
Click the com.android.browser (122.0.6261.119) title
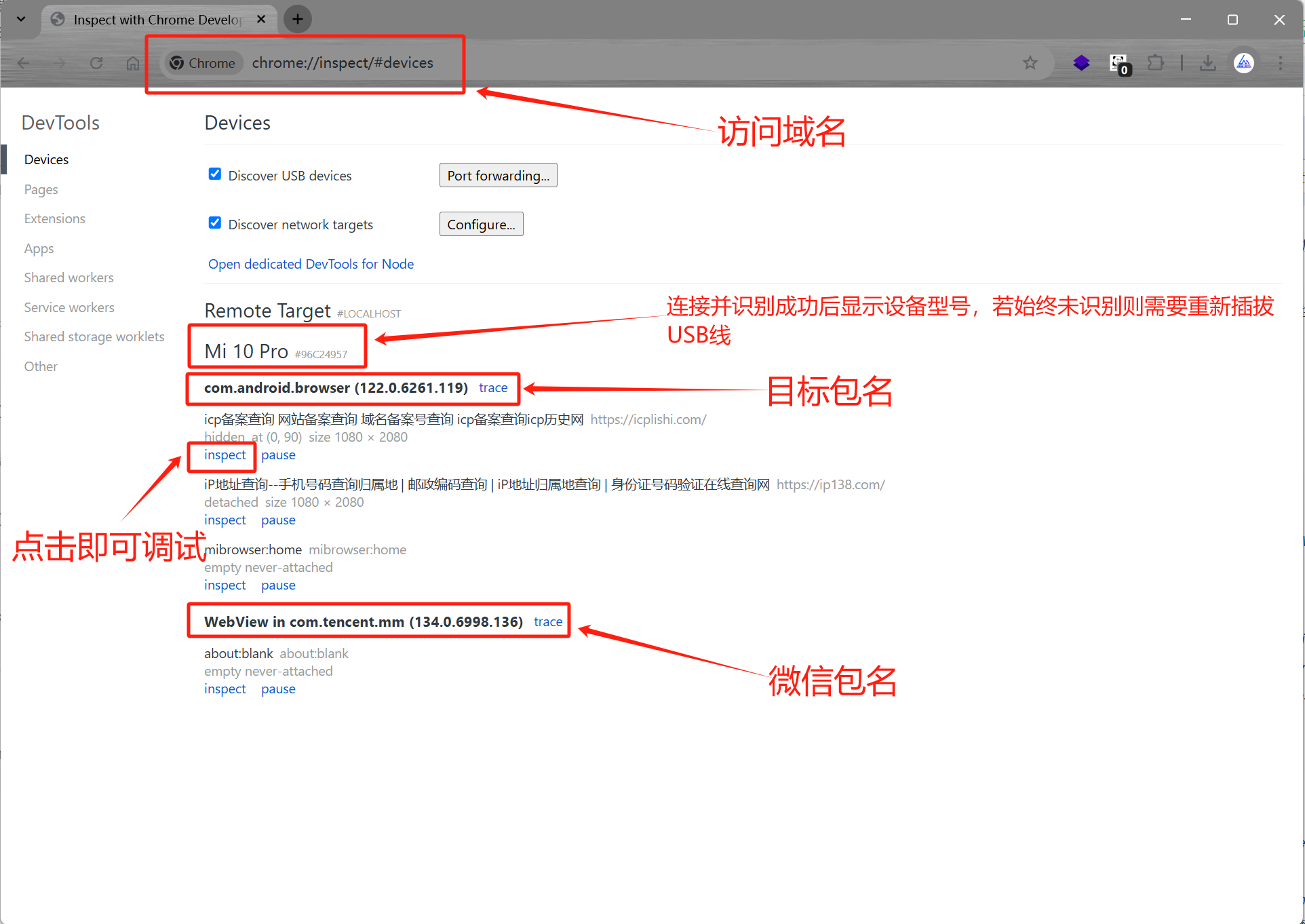(x=336, y=387)
